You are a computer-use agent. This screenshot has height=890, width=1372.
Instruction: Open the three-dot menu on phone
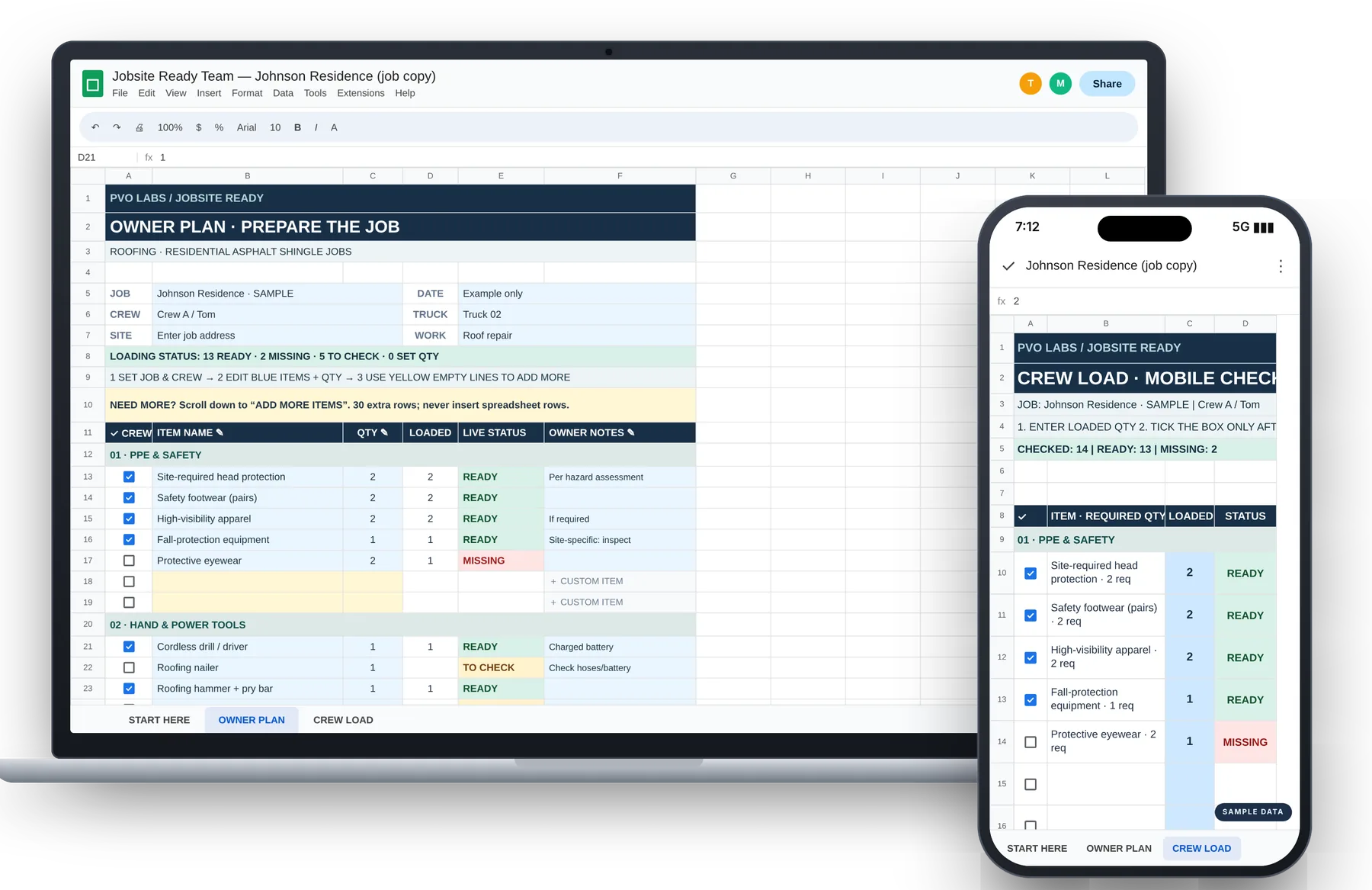point(1281,265)
